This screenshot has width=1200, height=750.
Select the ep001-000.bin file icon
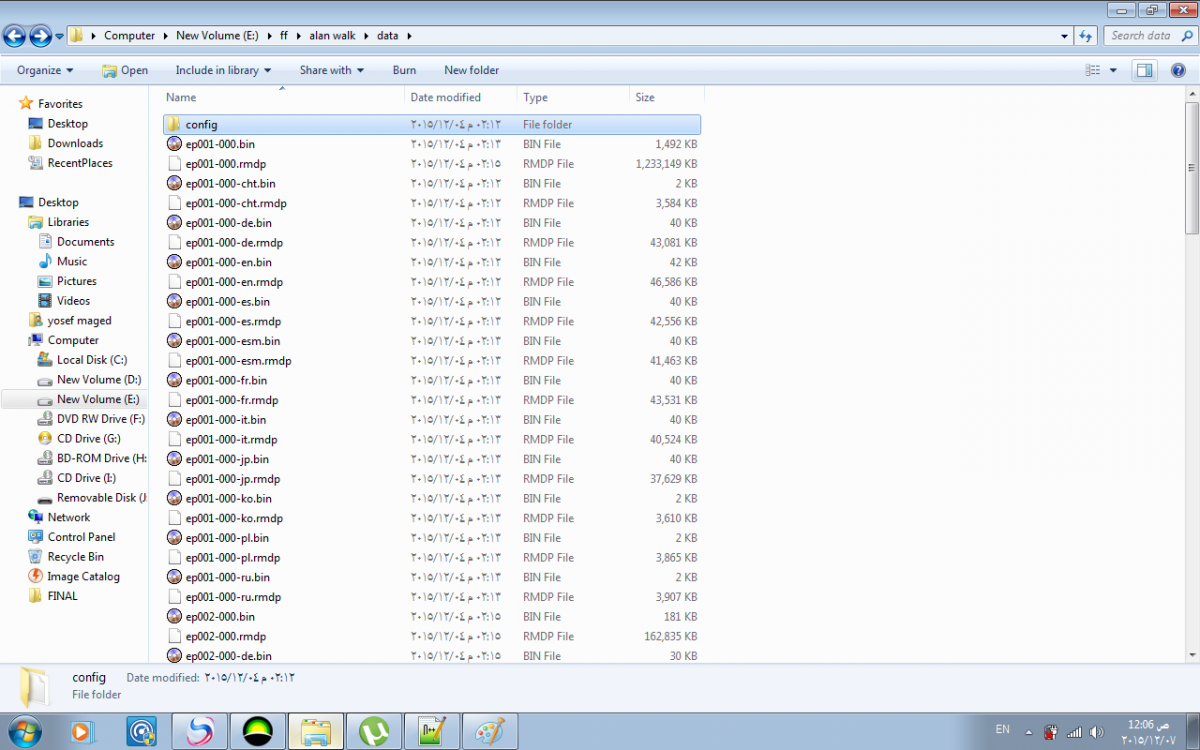(174, 144)
